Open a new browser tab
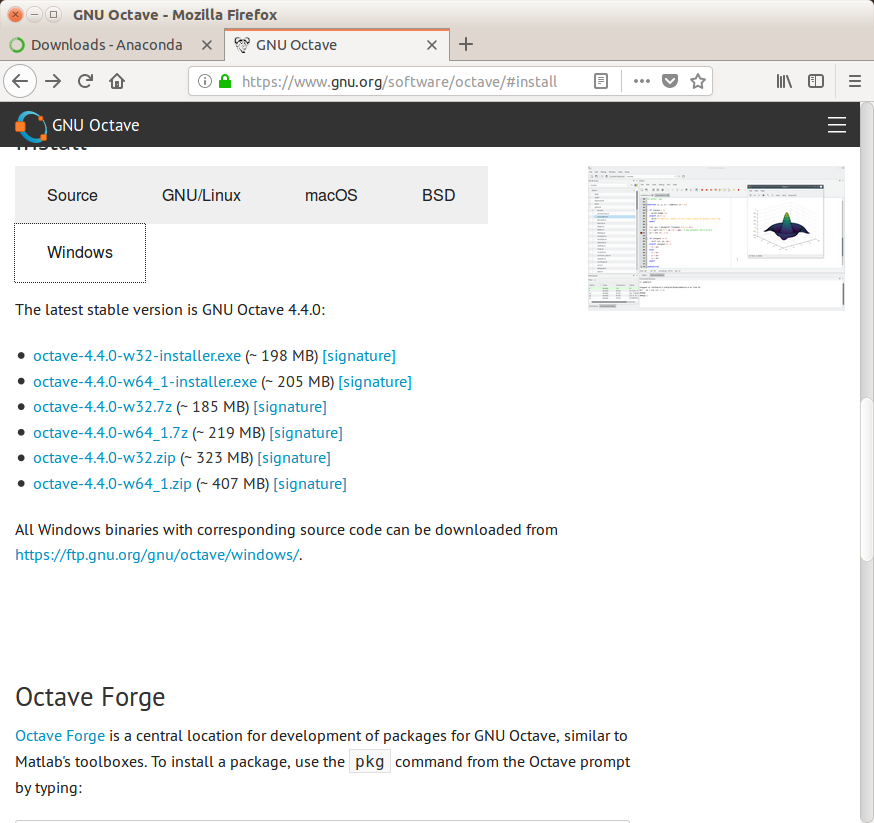 [x=466, y=44]
